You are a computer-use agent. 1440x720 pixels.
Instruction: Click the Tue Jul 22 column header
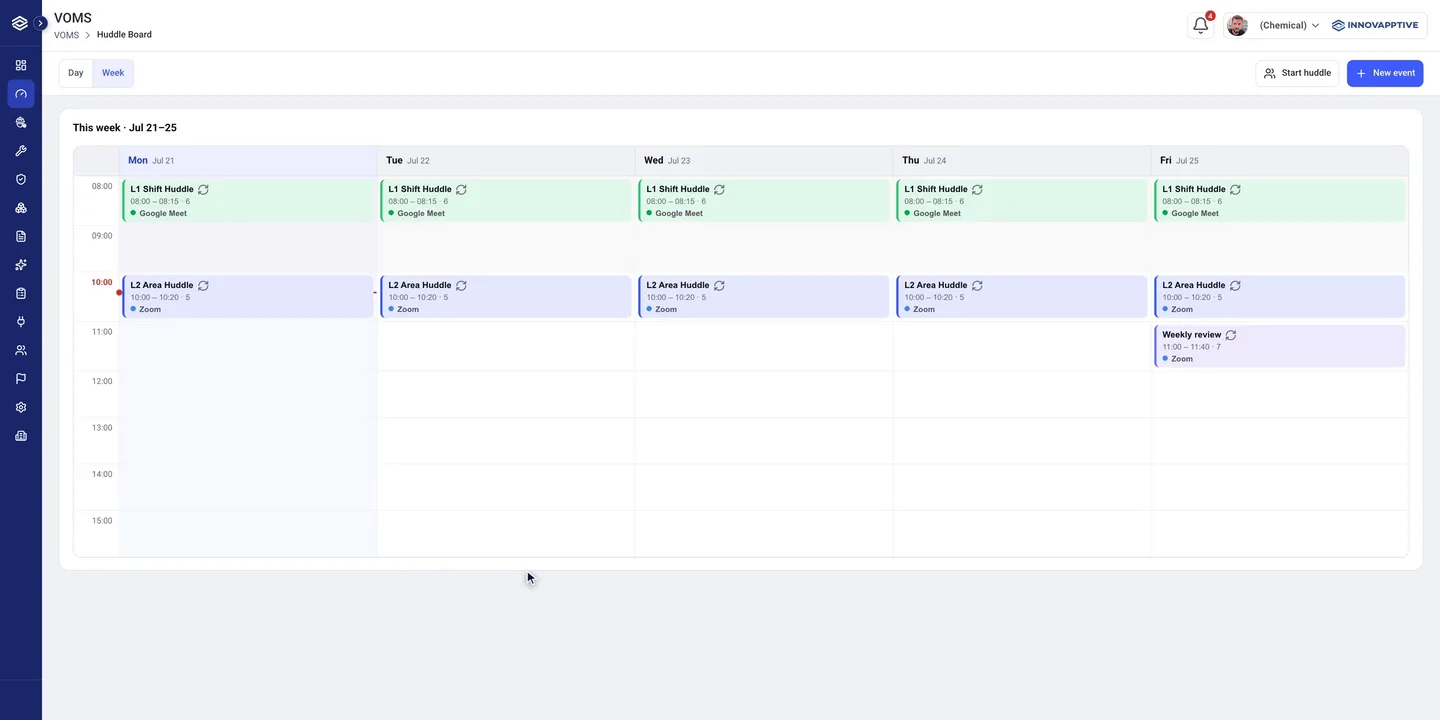(506, 160)
